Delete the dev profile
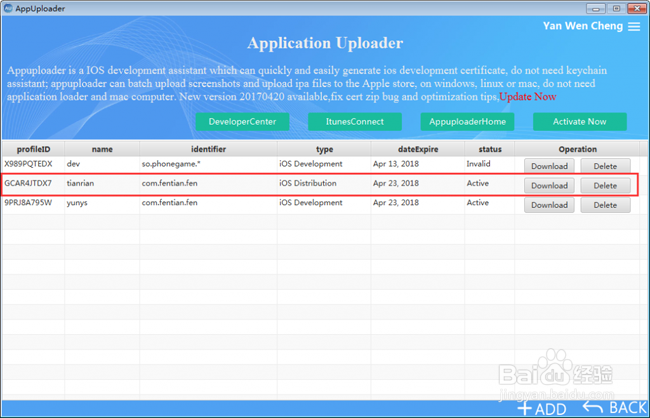This screenshot has height=418, width=650. [605, 166]
